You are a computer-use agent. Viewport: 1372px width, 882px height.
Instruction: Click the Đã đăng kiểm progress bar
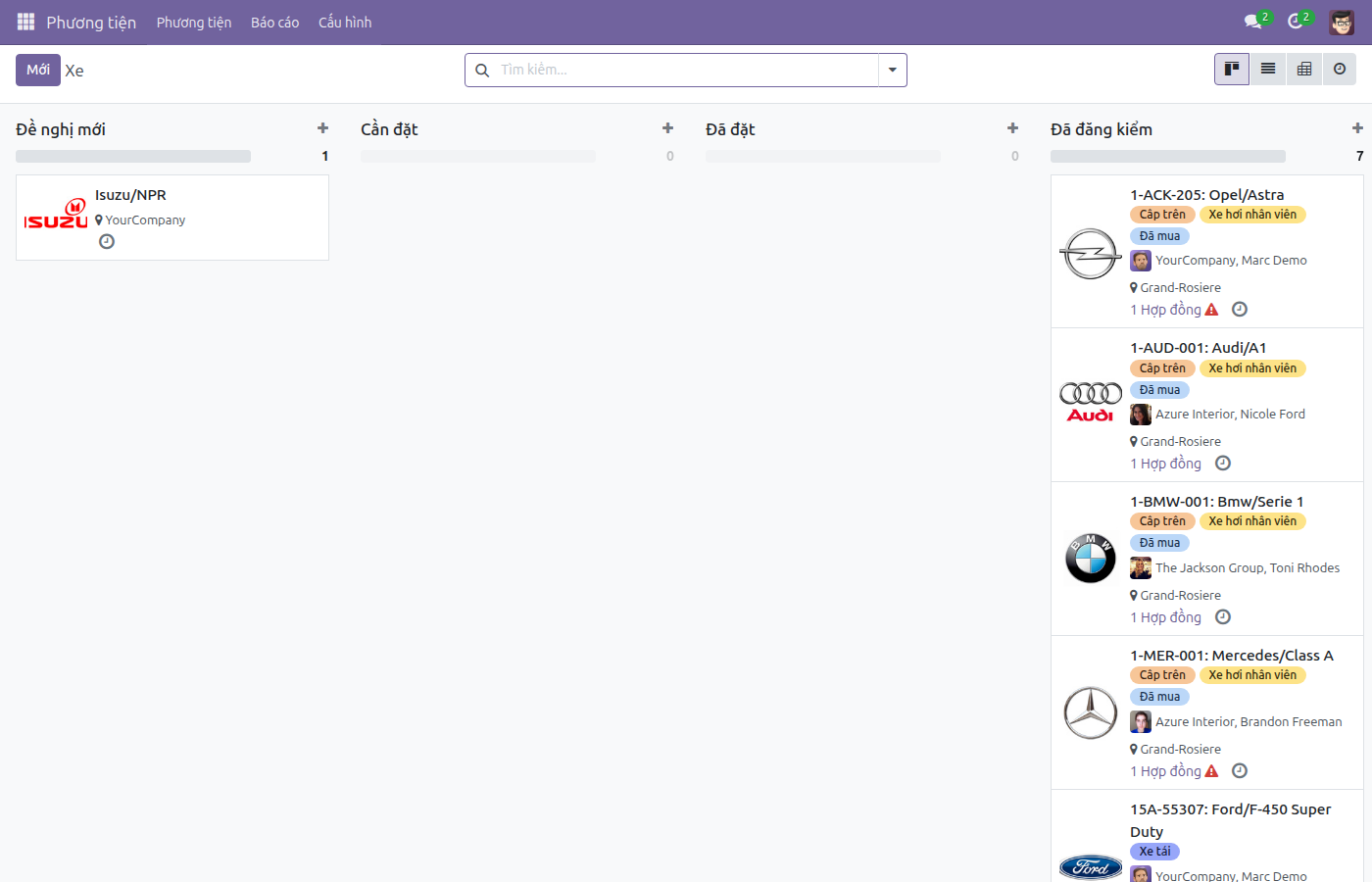(x=1168, y=156)
